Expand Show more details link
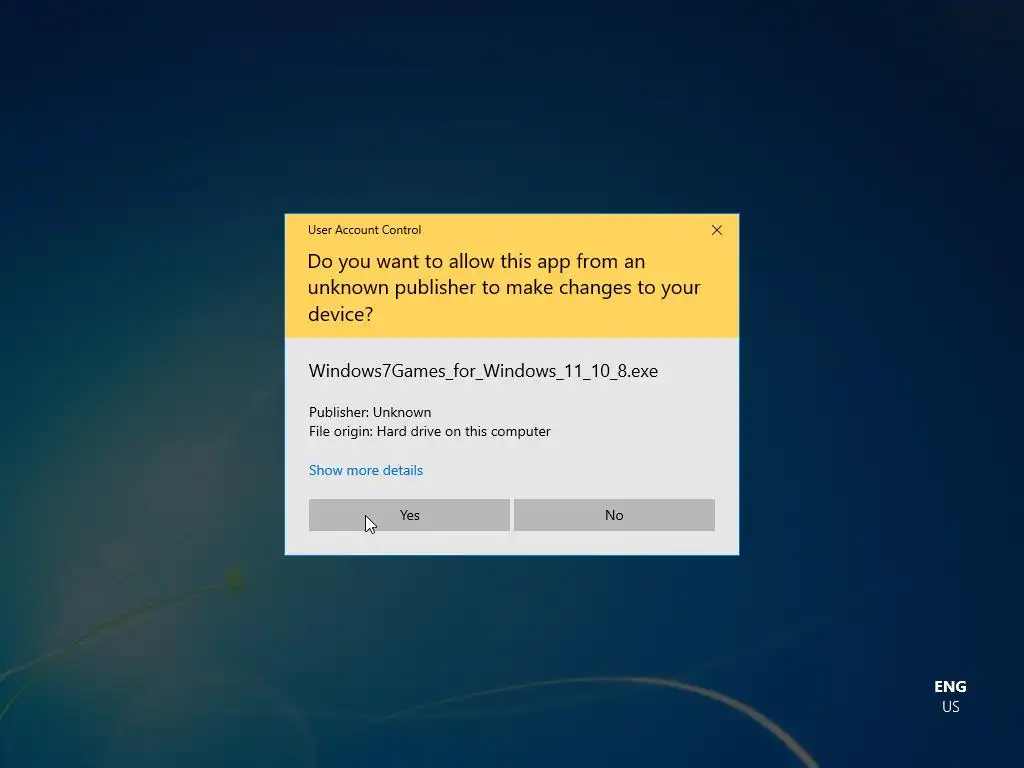Viewport: 1024px width, 768px height. pos(366,470)
